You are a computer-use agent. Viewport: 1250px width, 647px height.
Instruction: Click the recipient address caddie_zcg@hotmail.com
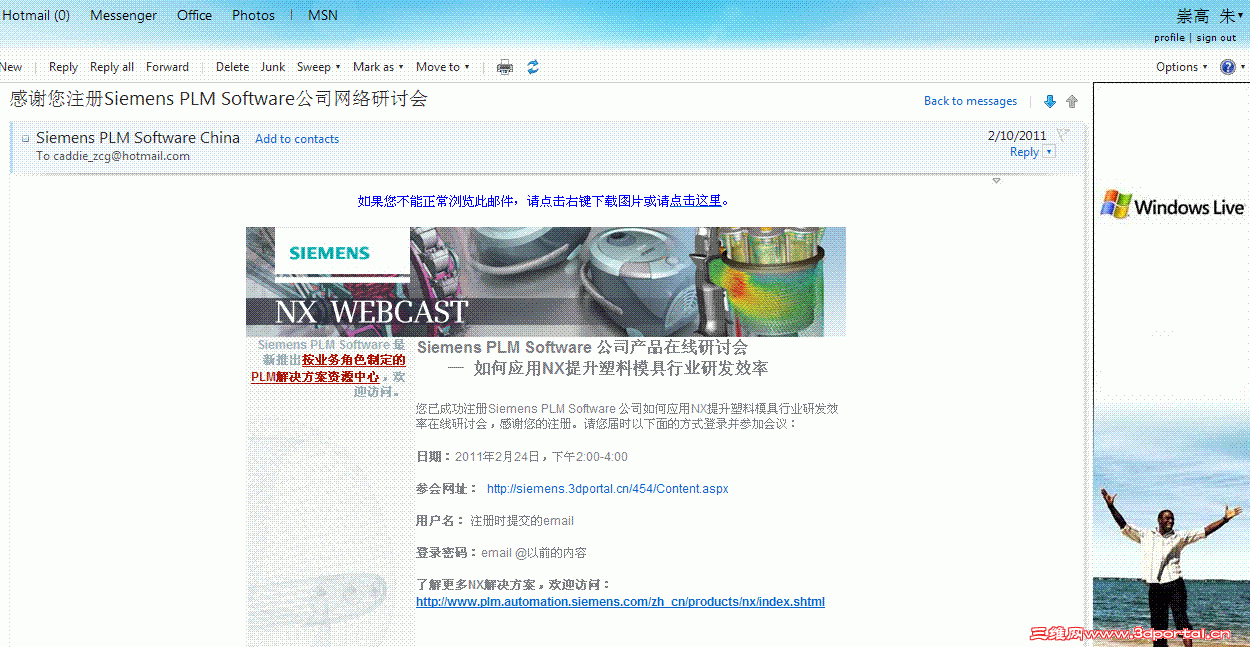pos(121,156)
